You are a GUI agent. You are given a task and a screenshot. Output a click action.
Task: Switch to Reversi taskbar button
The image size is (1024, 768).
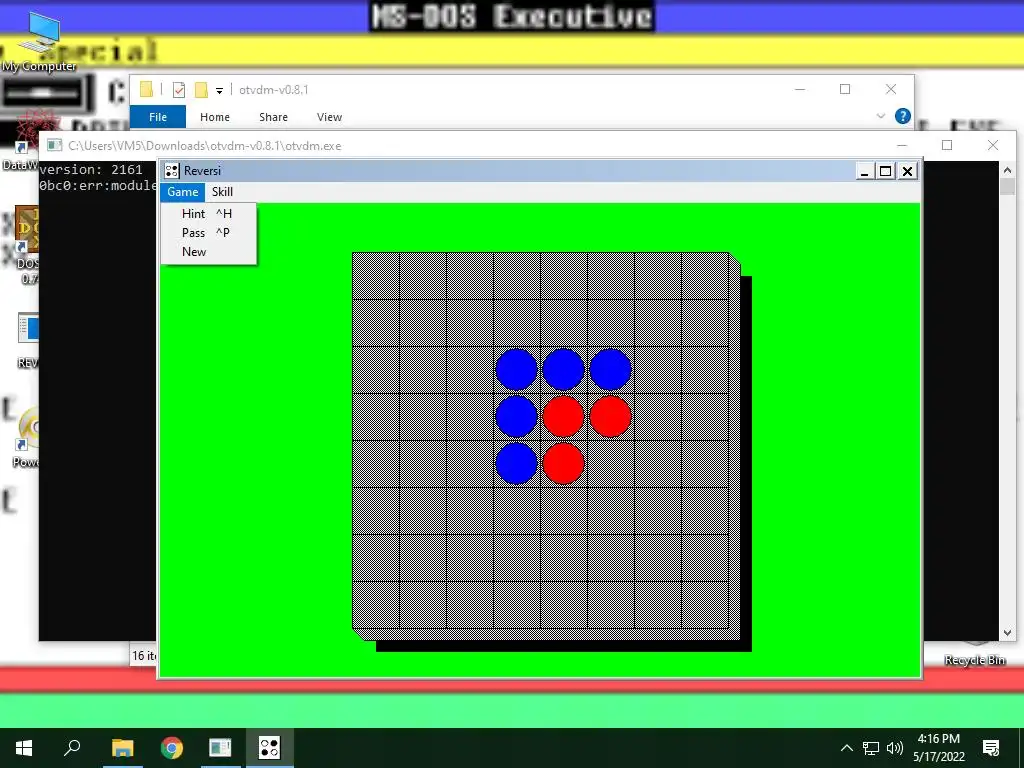pyautogui.click(x=269, y=748)
